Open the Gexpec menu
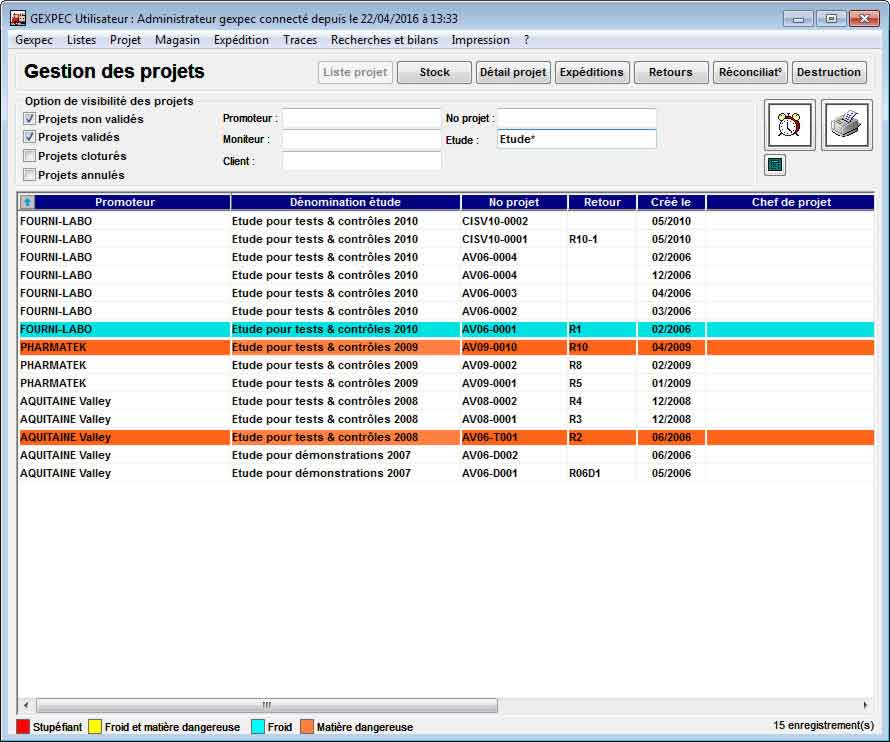This screenshot has height=742, width=890. 33,40
